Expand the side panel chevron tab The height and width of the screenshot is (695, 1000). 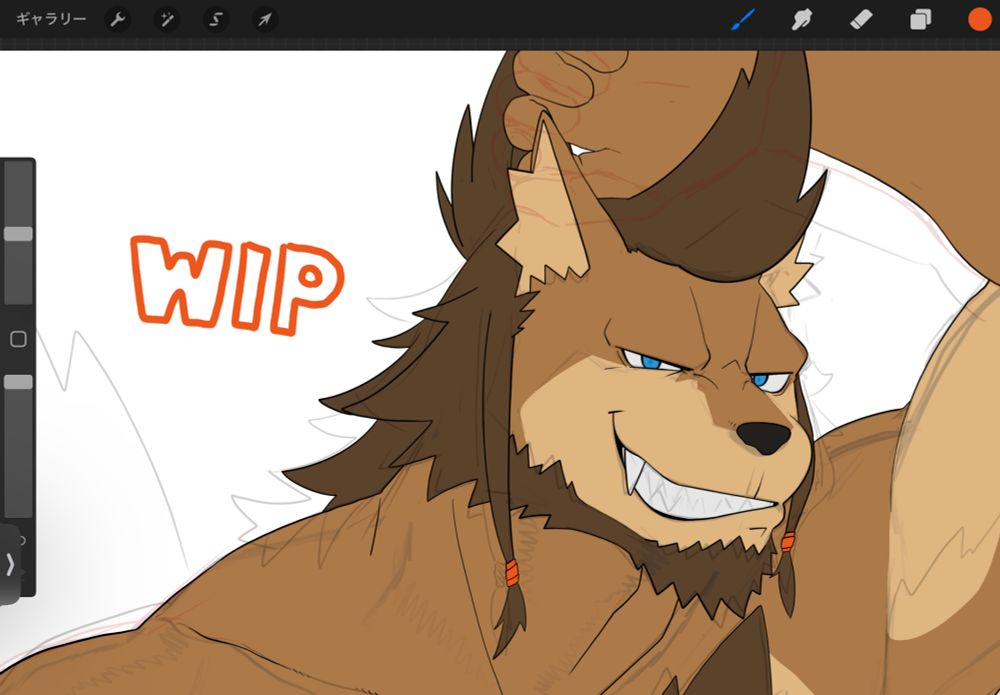(10, 564)
